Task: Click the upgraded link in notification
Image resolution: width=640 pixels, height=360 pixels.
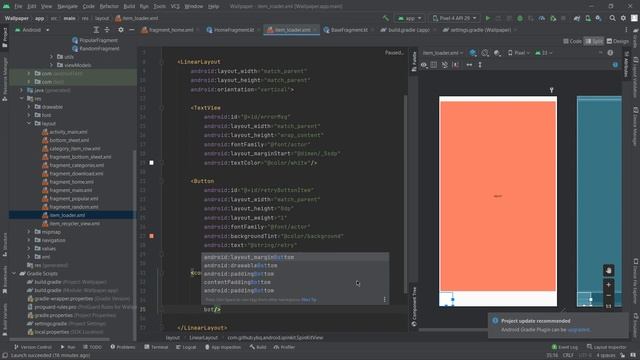Action: click(x=578, y=329)
